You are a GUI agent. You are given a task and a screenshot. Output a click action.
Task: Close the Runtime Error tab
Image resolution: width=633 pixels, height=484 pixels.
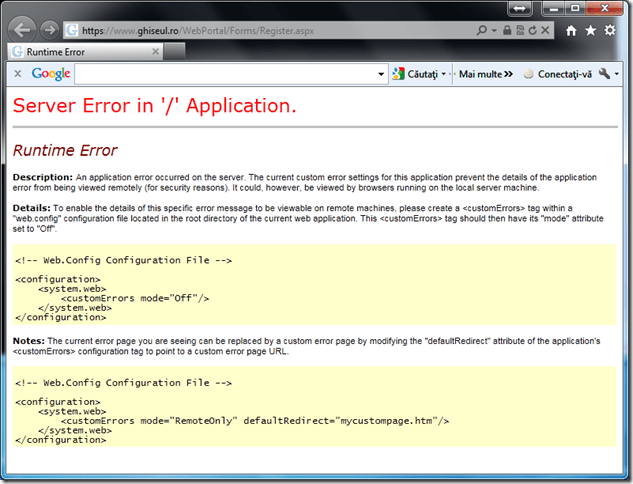click(155, 52)
